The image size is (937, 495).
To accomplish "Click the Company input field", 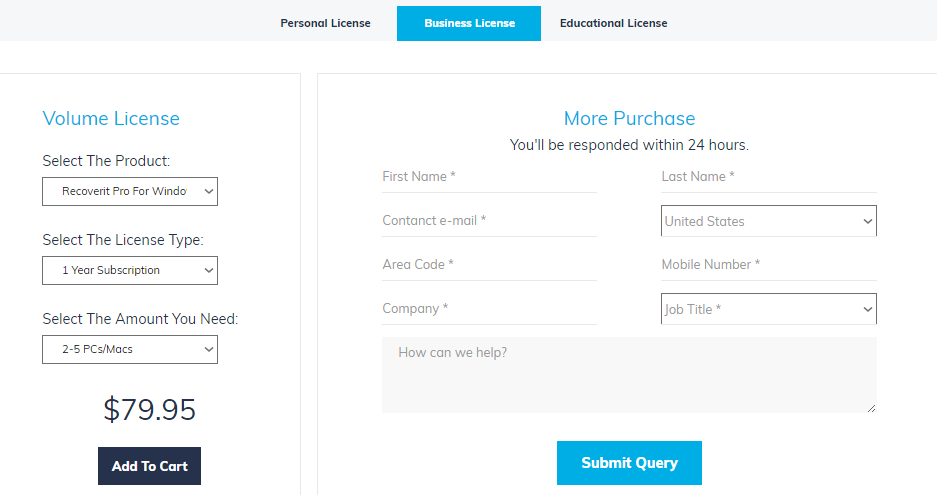I will coord(489,309).
